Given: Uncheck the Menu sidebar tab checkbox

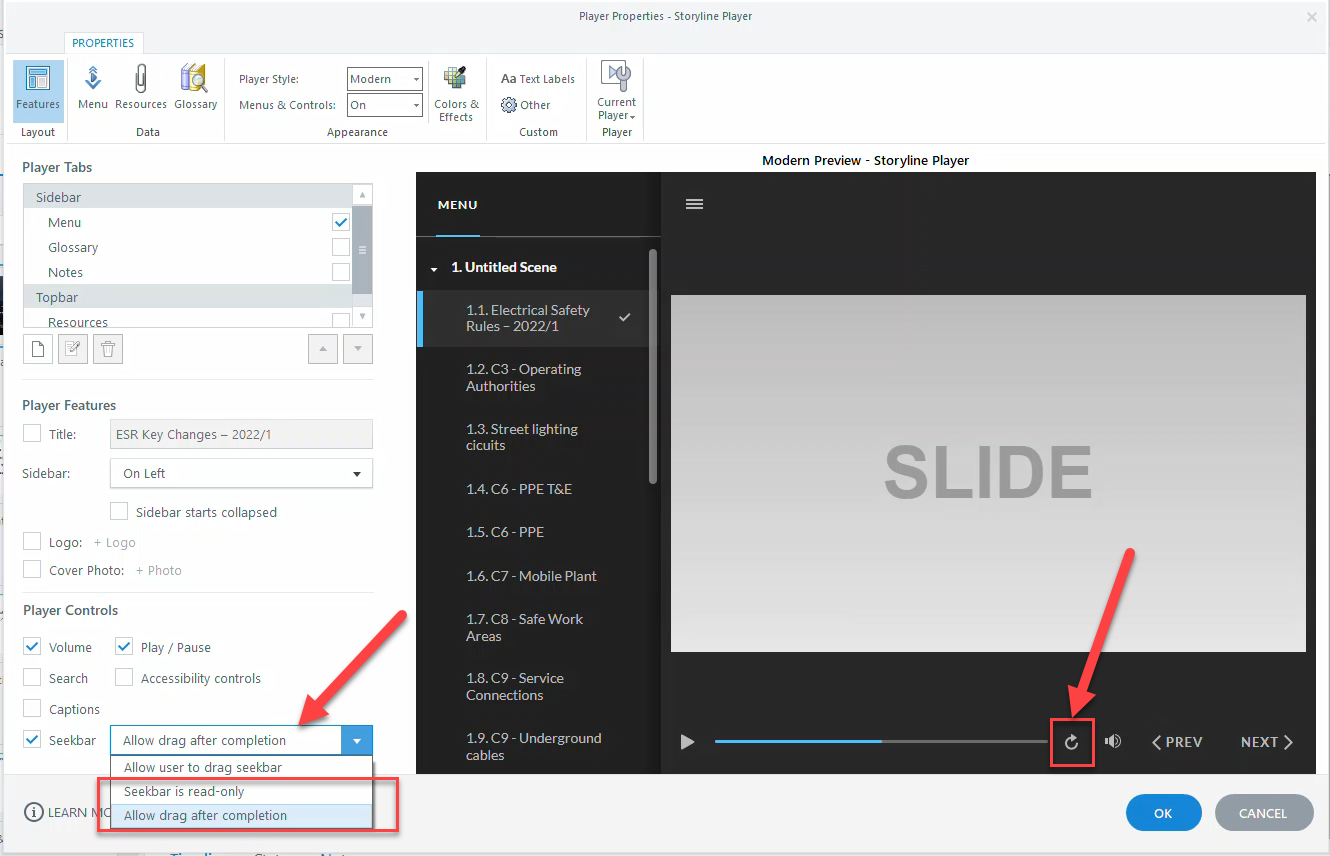Looking at the screenshot, I should click(x=341, y=222).
